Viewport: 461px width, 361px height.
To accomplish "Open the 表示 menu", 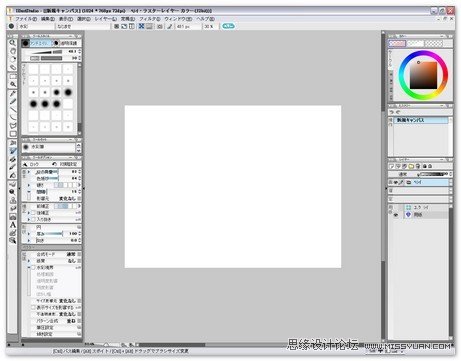I will [65, 19].
